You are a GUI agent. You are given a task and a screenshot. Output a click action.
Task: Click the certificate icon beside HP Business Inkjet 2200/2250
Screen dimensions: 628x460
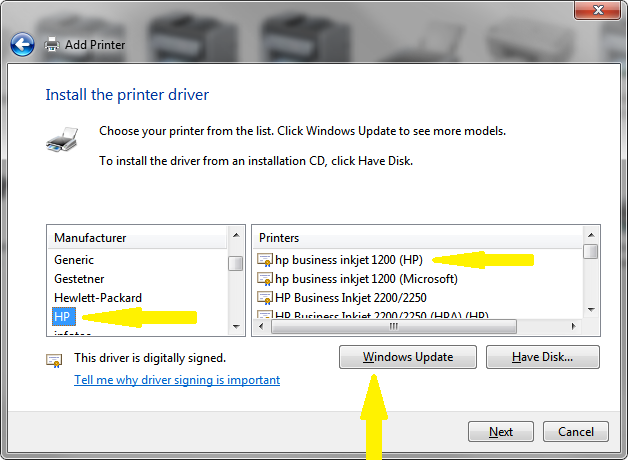pyautogui.click(x=264, y=297)
